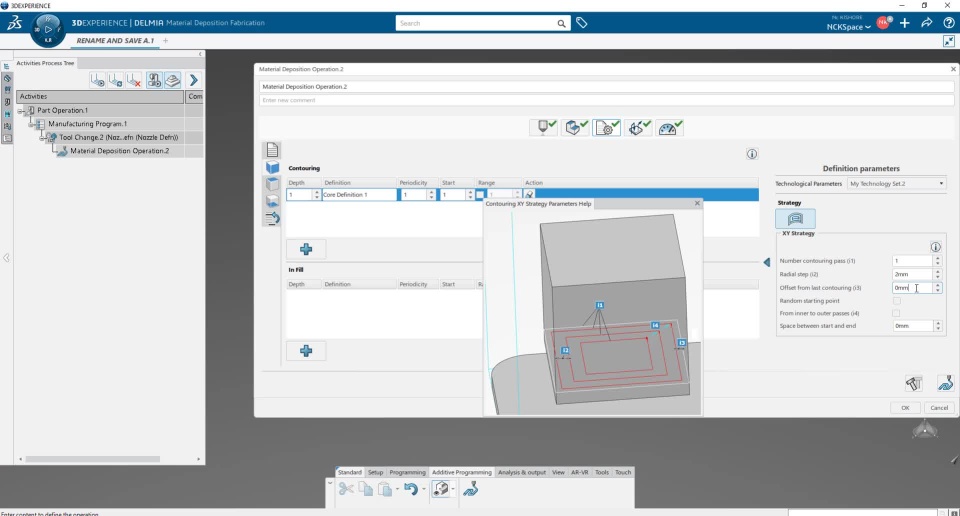Open the Help question mark icon
This screenshot has width=960, height=516.
tap(948, 23)
